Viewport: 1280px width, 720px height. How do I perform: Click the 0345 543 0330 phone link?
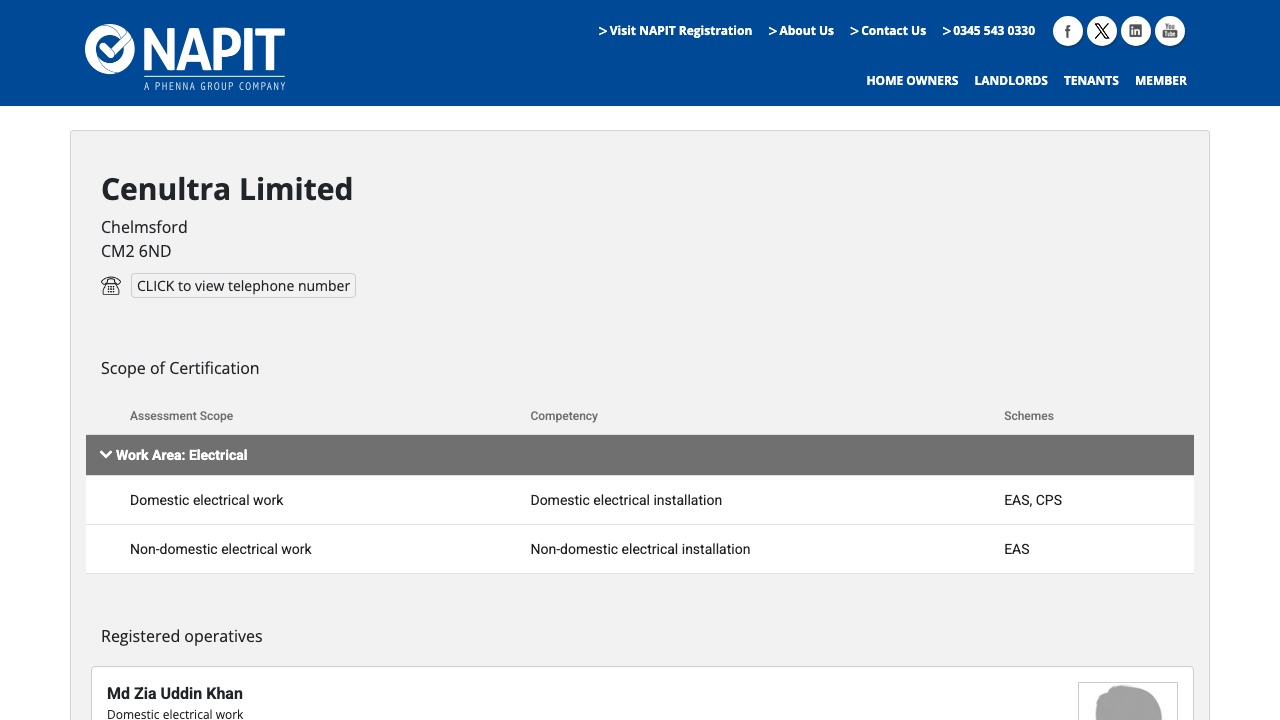[995, 30]
